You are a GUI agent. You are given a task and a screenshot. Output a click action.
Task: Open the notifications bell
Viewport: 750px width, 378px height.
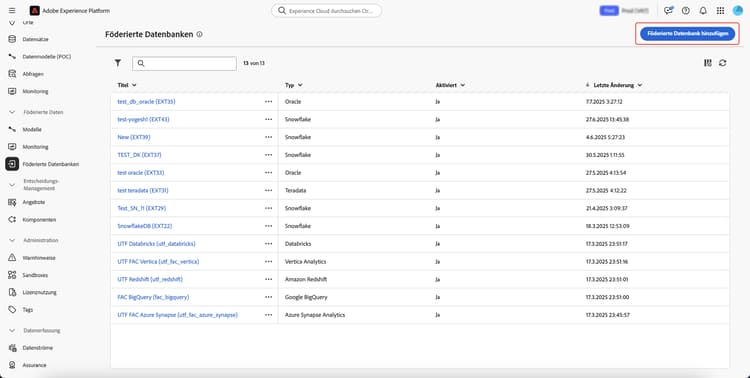point(703,11)
